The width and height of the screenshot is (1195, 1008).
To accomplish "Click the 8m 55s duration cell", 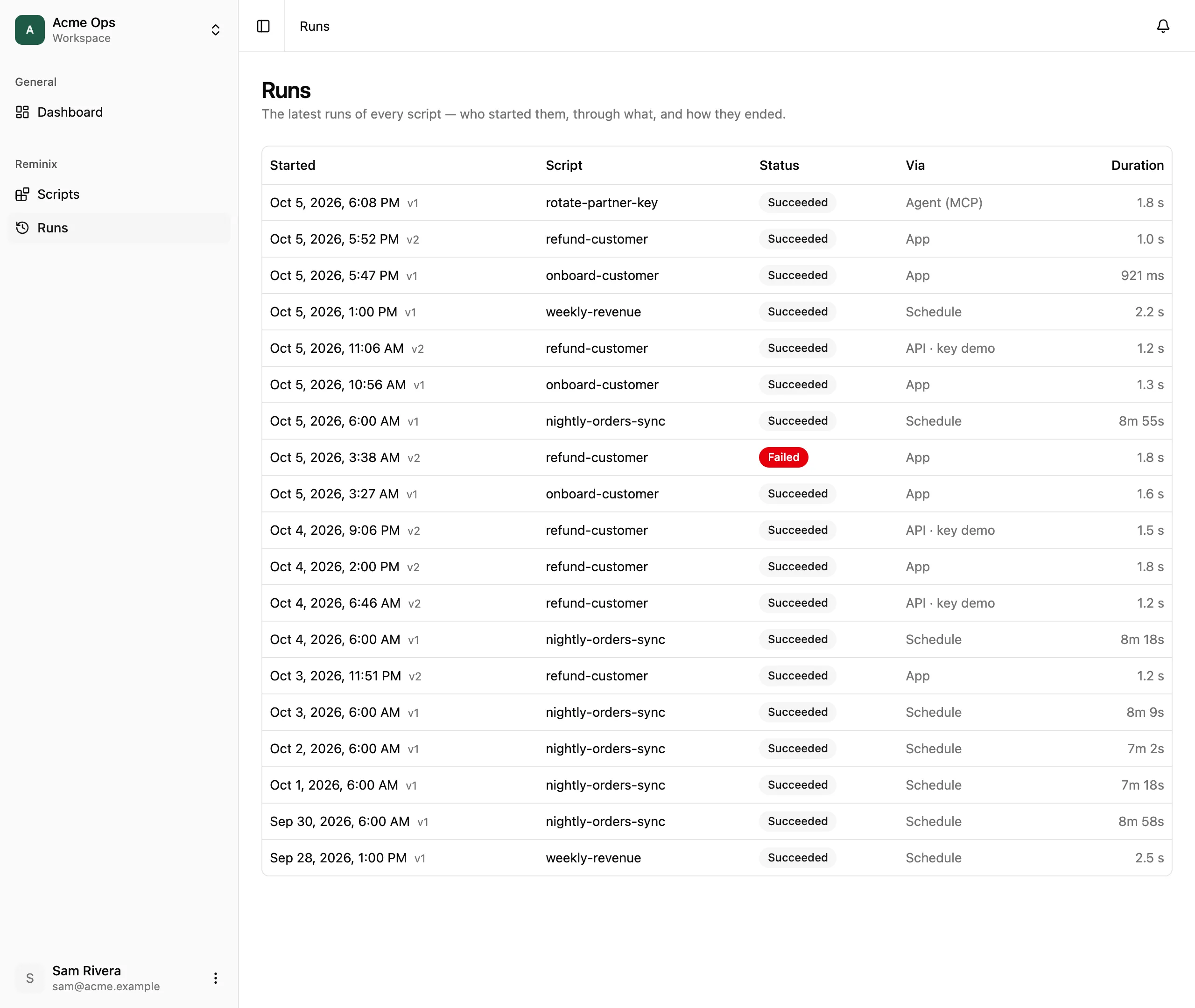I will coord(1141,421).
